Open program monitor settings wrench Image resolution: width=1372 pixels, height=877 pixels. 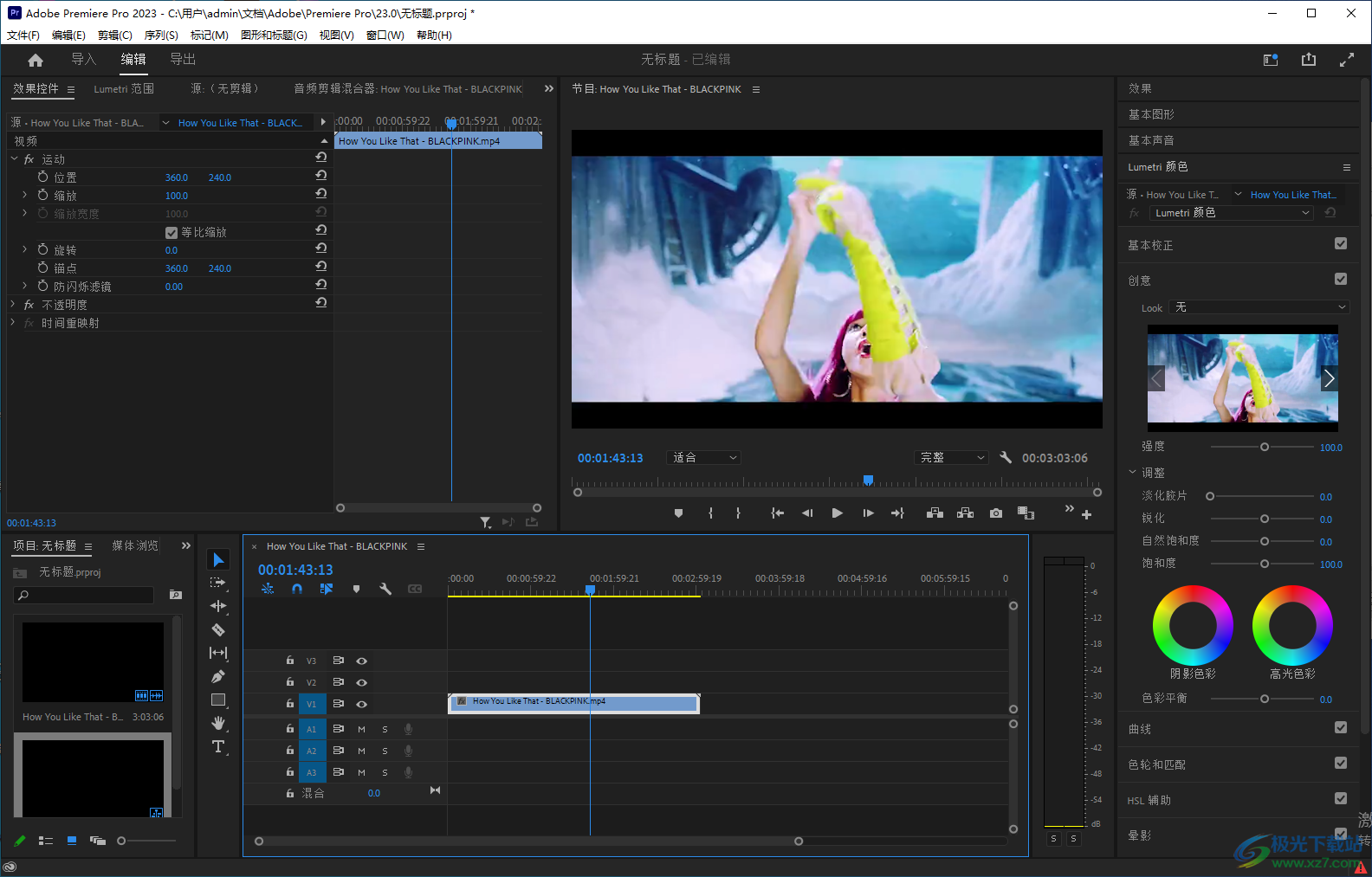pos(1006,457)
